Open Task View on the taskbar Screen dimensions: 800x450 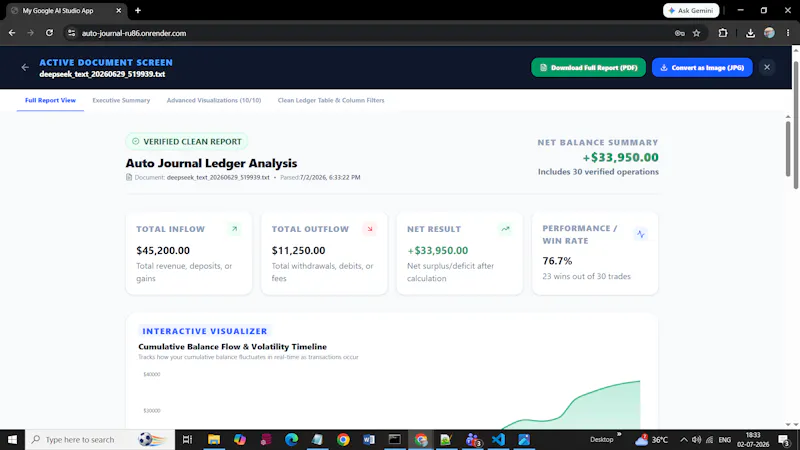tap(187, 439)
